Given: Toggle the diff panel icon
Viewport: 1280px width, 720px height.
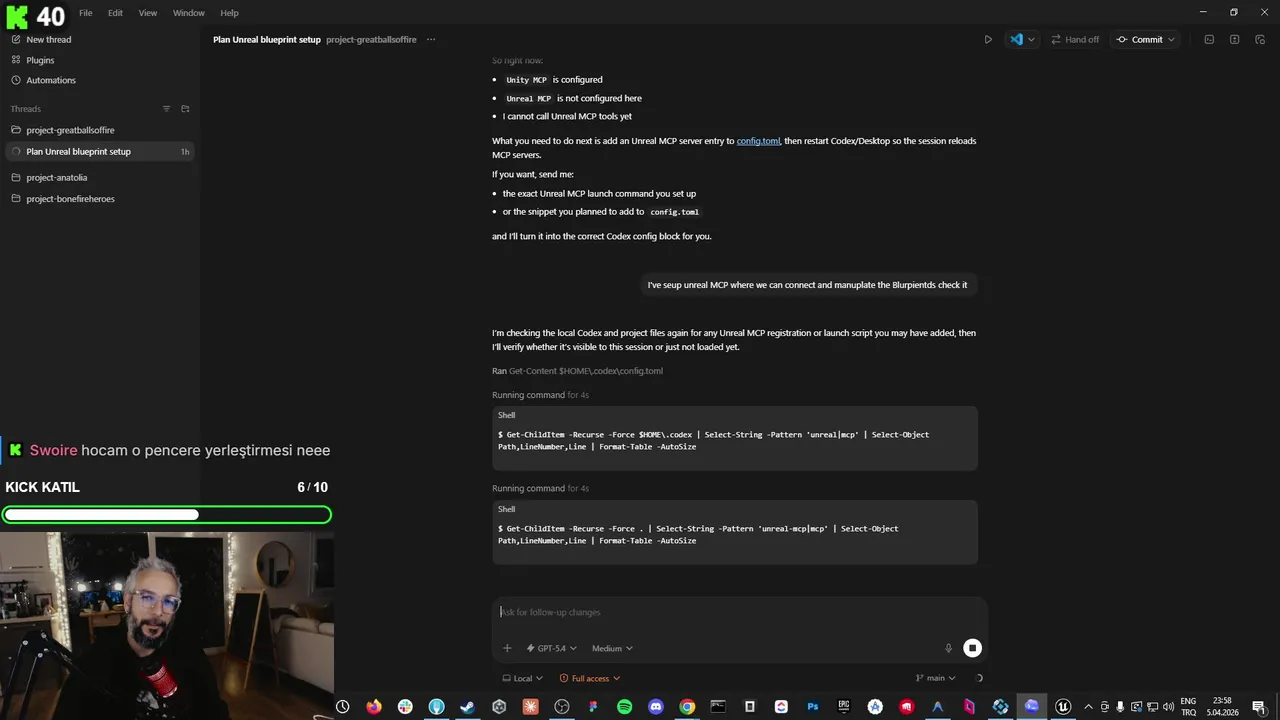Looking at the screenshot, I should 1234,40.
